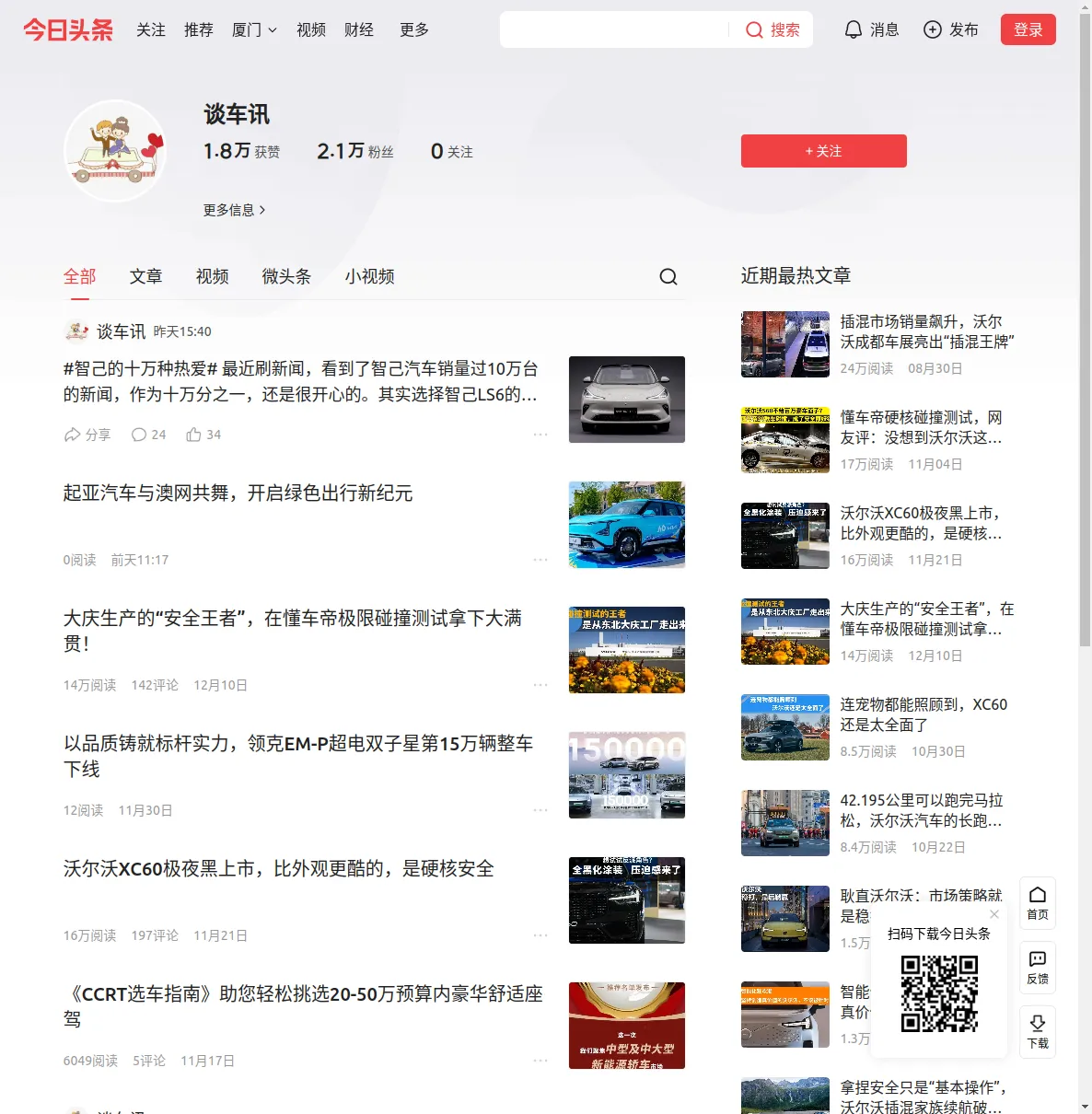Open the 更多 navigation menu
Screen dimensions: 1092x1114
pos(414,30)
